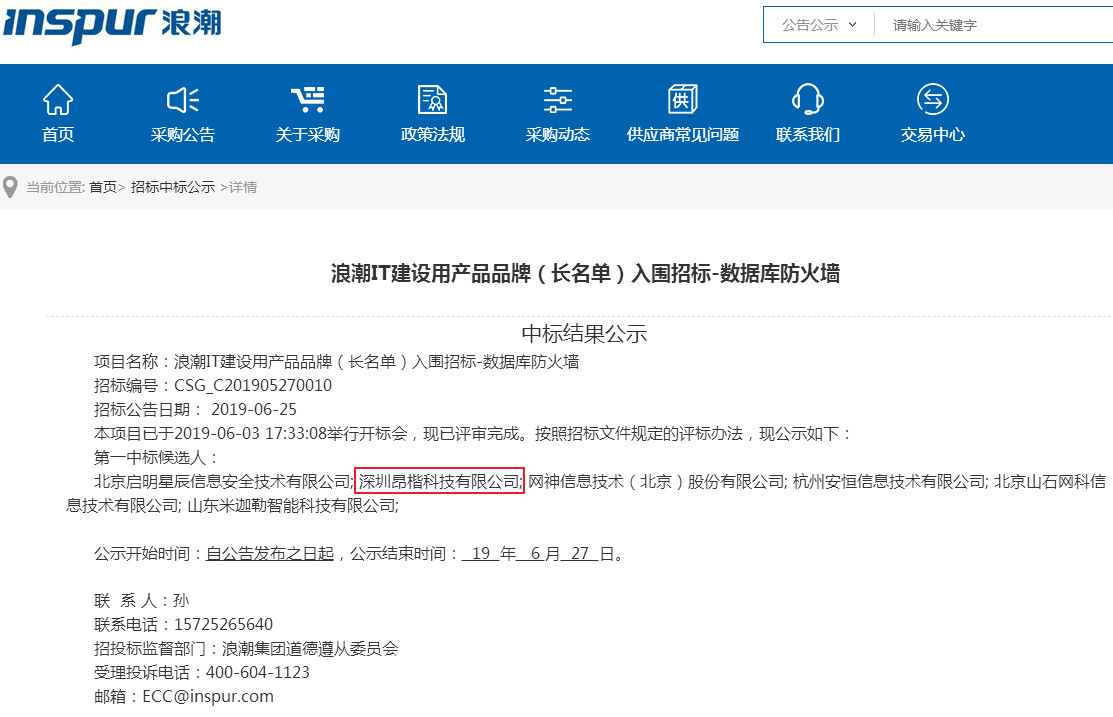This screenshot has height=717, width=1113.
Task: Click the 数据库防火墙 announcement title heading
Action: [x=585, y=273]
